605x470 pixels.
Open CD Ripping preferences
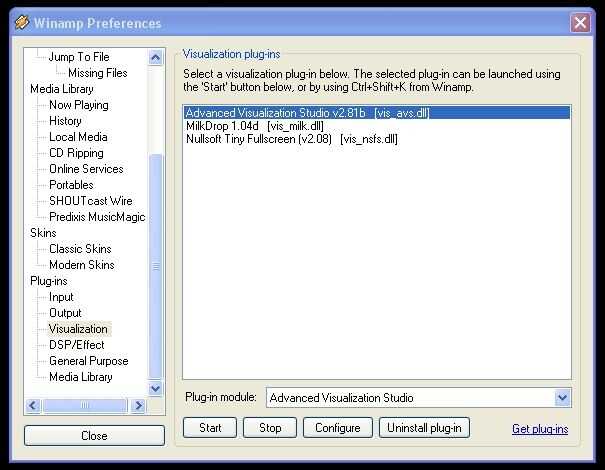click(x=76, y=153)
